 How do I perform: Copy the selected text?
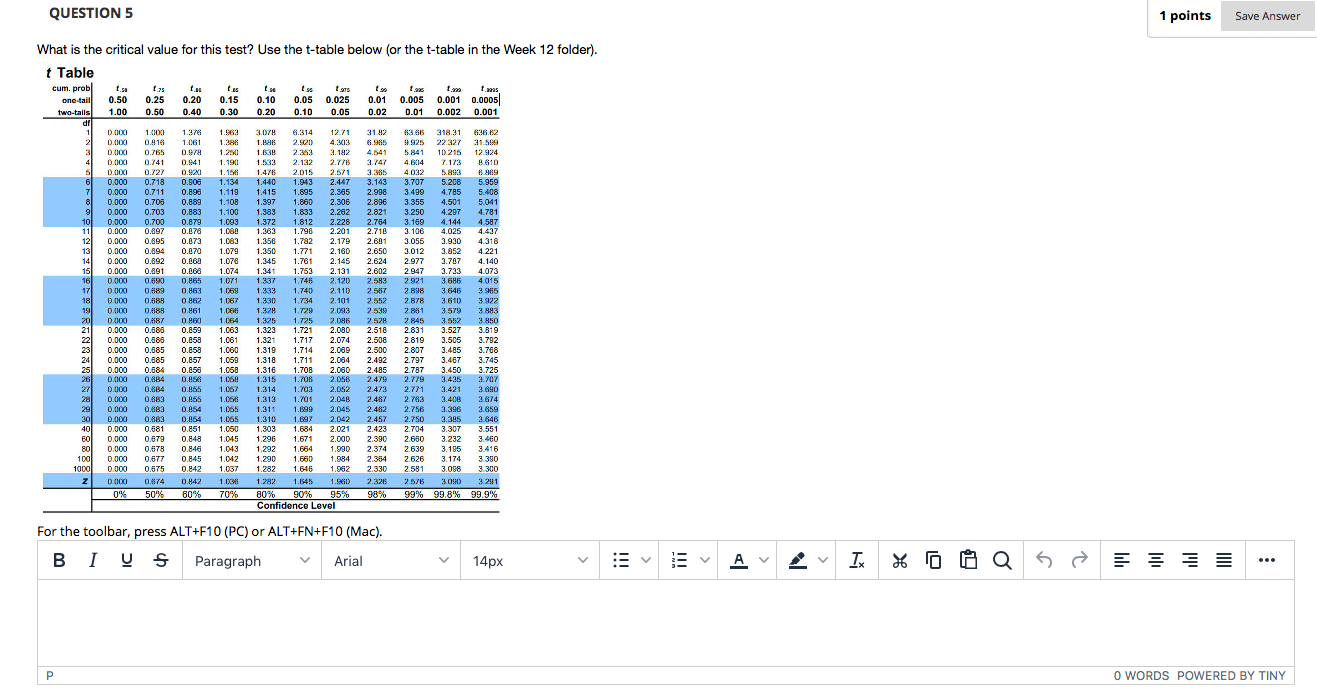pyautogui.click(x=933, y=561)
